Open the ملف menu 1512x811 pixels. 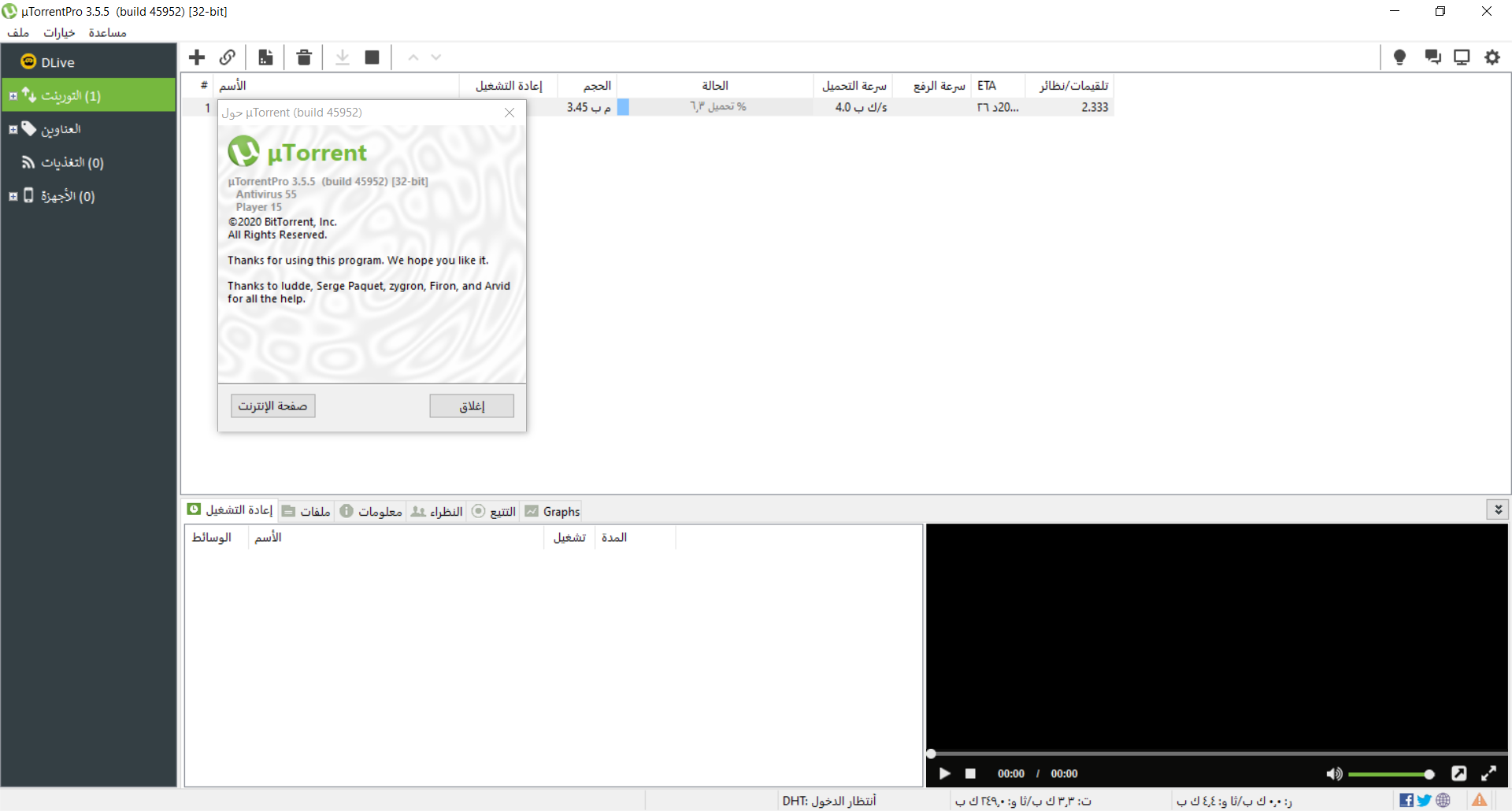click(18, 32)
